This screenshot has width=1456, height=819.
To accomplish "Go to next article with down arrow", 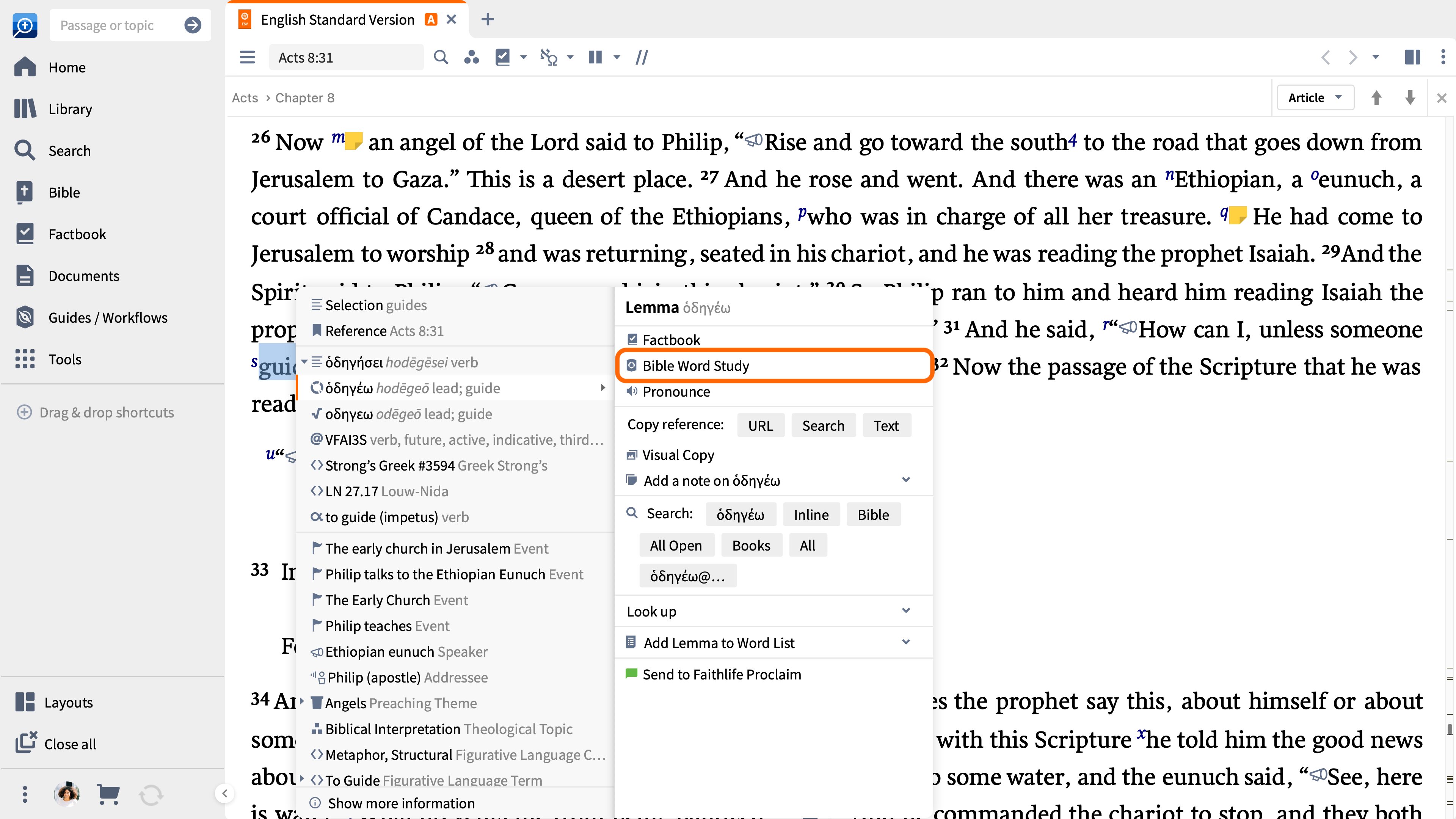I will pyautogui.click(x=1410, y=98).
